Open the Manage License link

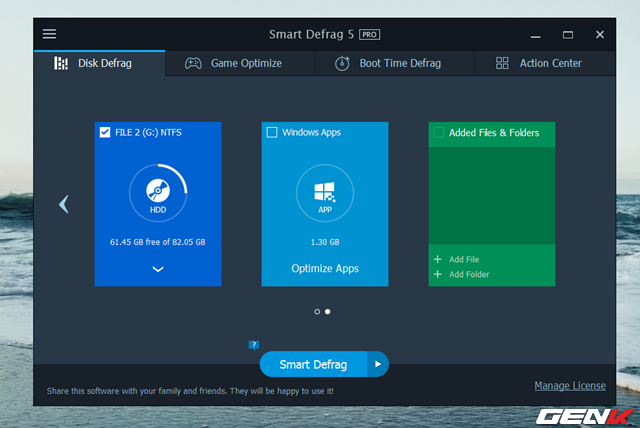click(570, 386)
